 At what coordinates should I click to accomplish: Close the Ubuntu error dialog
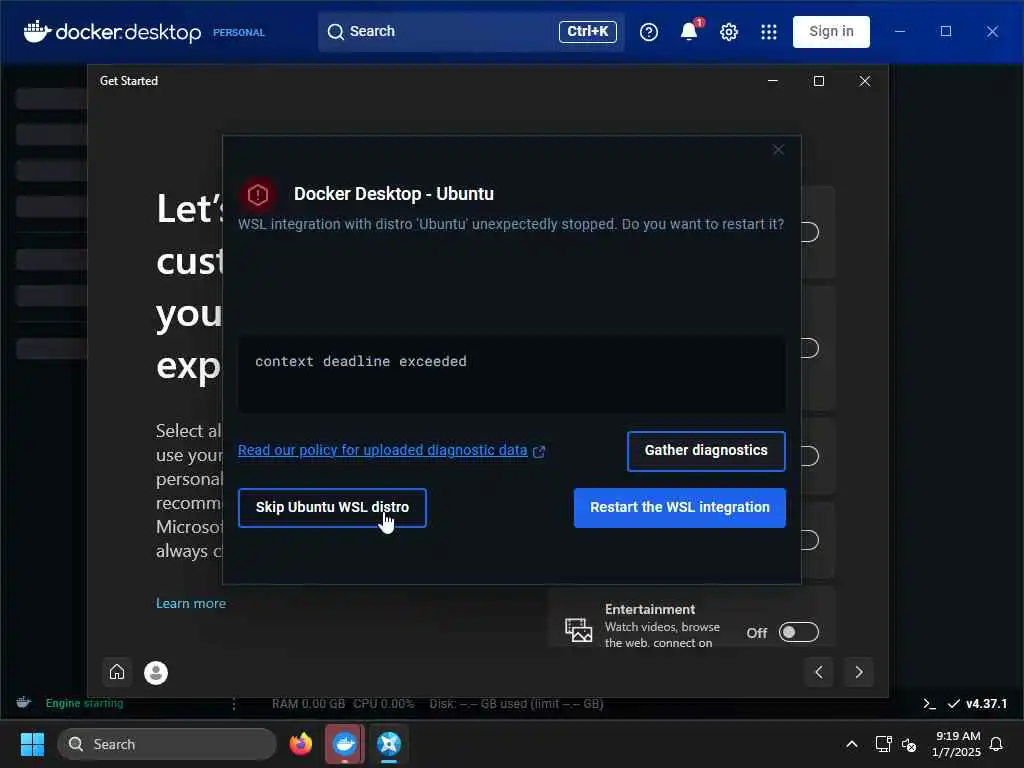pyautogui.click(x=778, y=150)
